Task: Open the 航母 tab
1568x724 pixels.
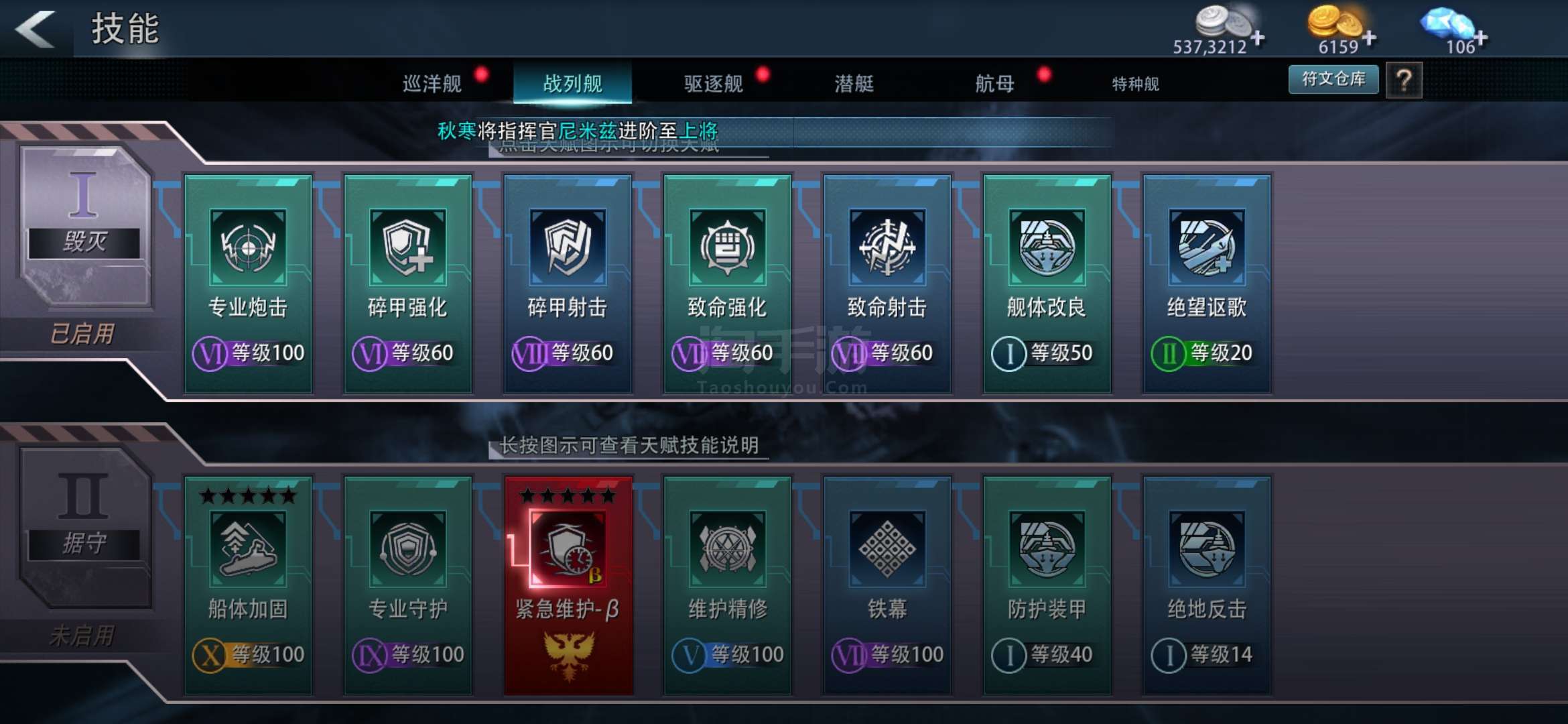Action: [994, 84]
